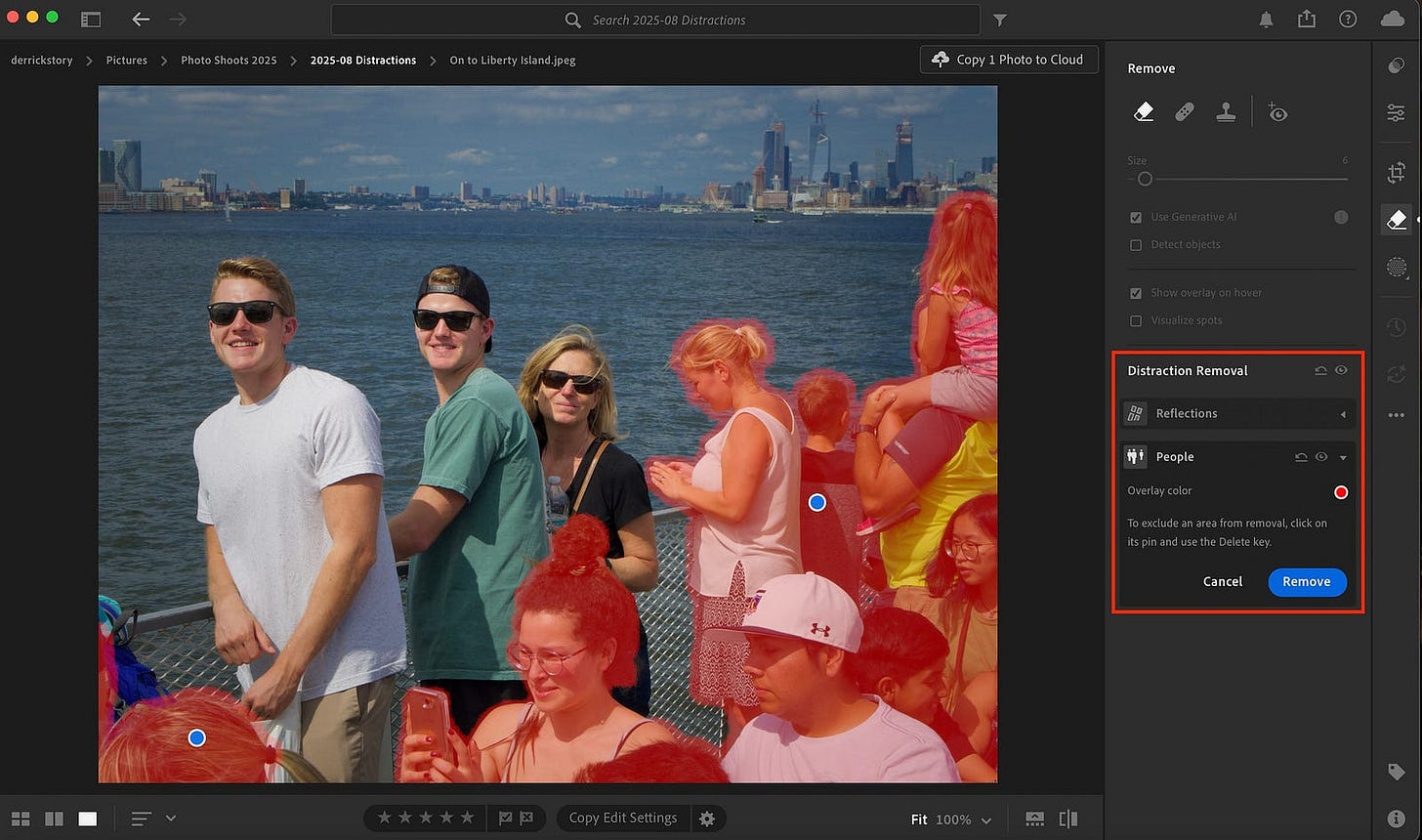Collapse the People section arrow
Image resolution: width=1422 pixels, height=840 pixels.
(x=1343, y=457)
